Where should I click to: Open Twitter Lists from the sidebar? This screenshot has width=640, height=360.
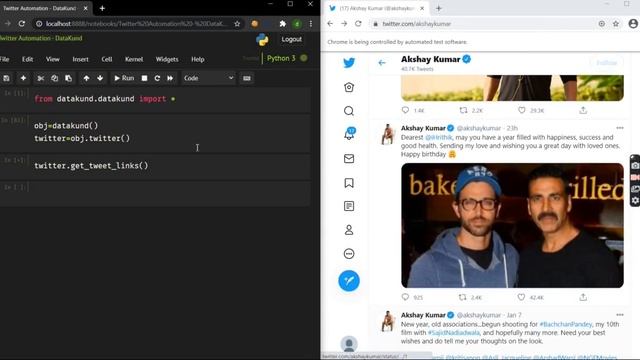[x=349, y=206]
